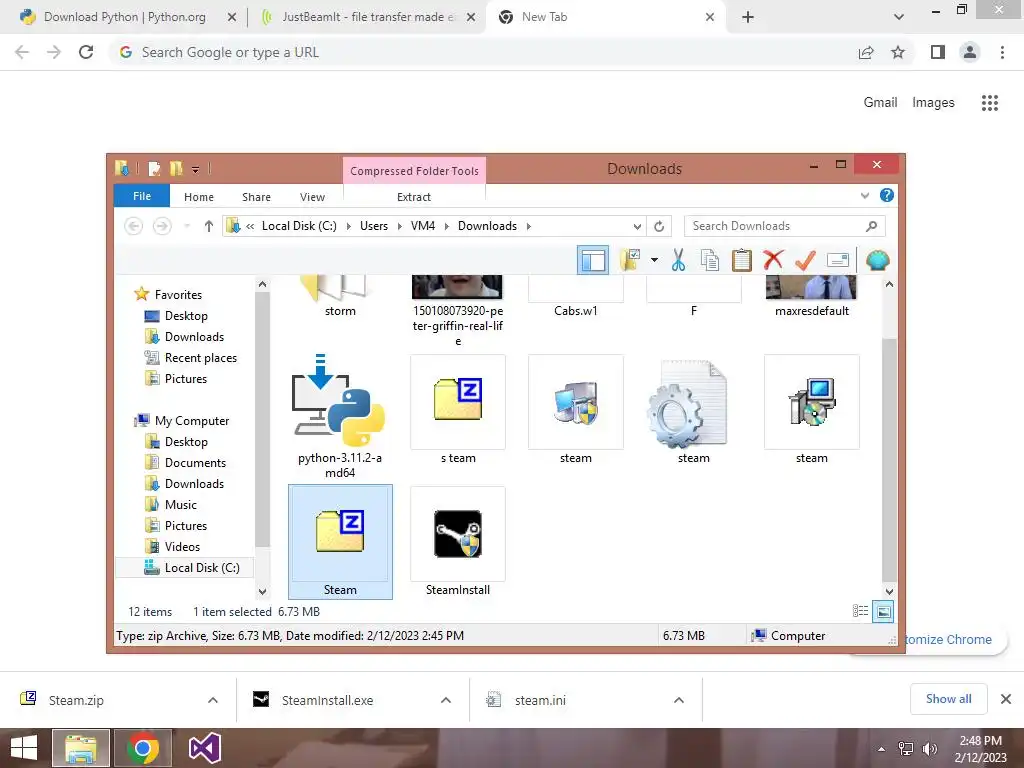Click the Copy icon in Explorer toolbar
1024x768 pixels.
709,260
